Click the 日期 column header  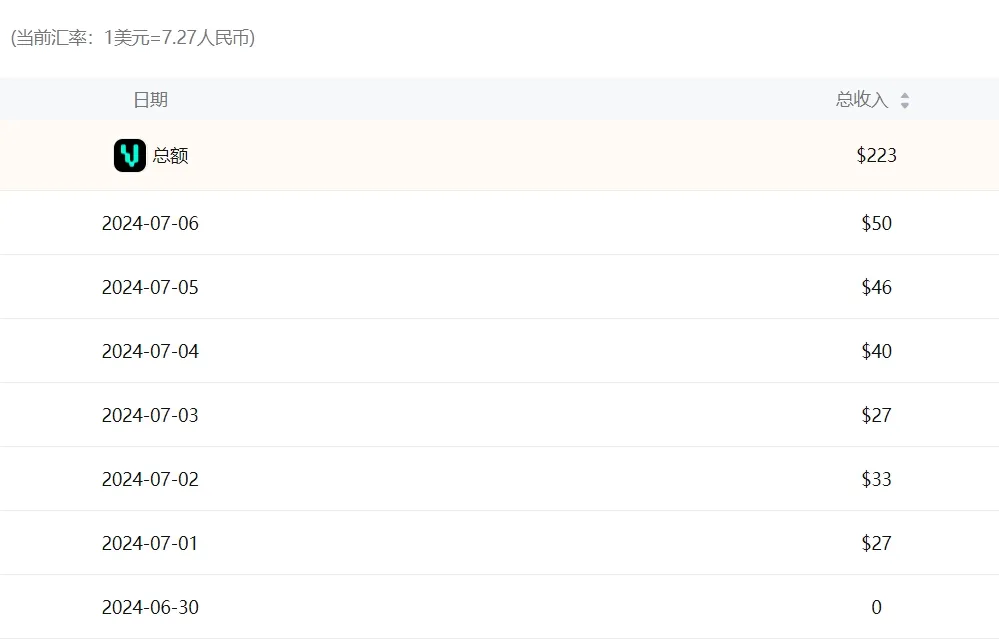150,100
